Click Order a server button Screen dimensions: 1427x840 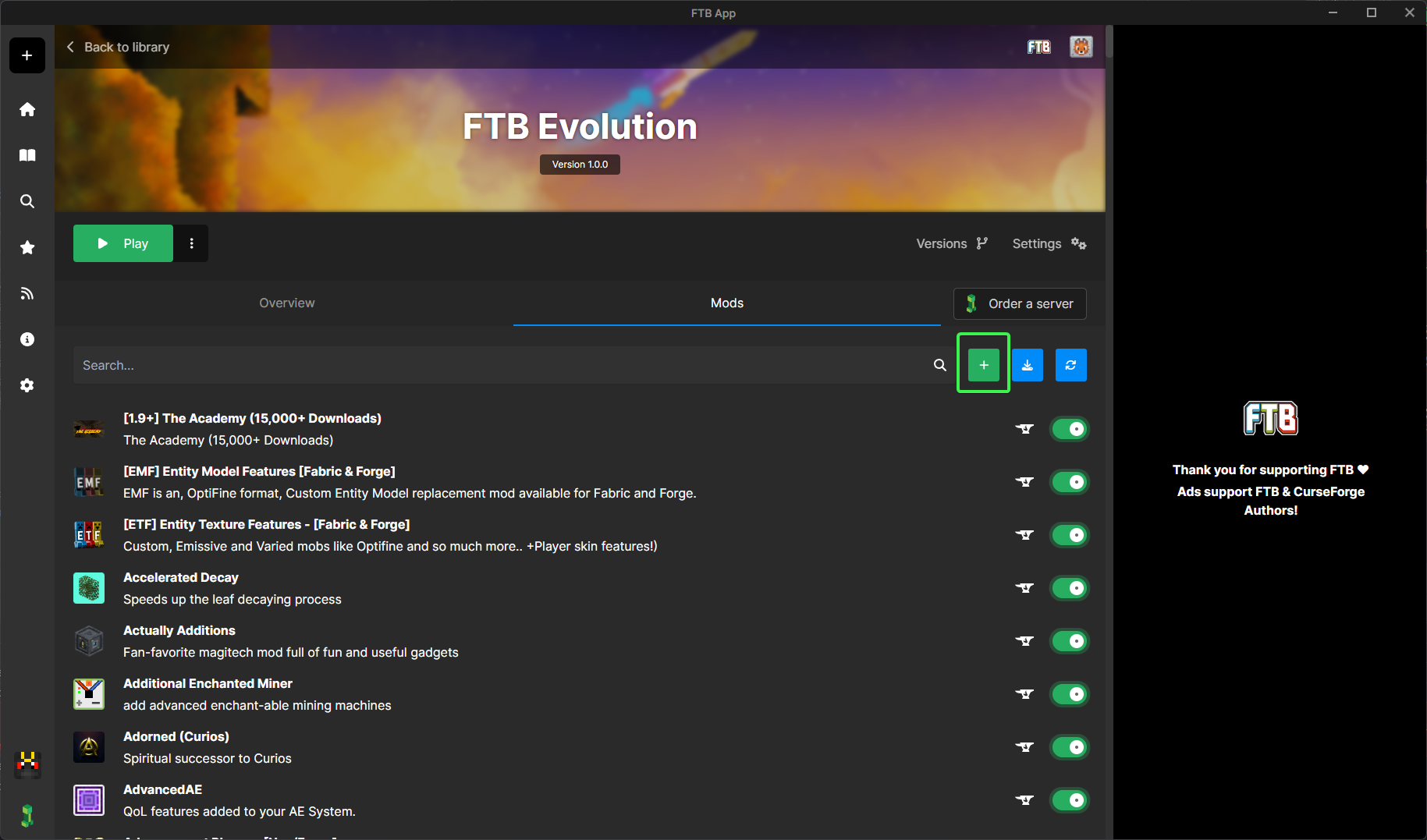1020,303
